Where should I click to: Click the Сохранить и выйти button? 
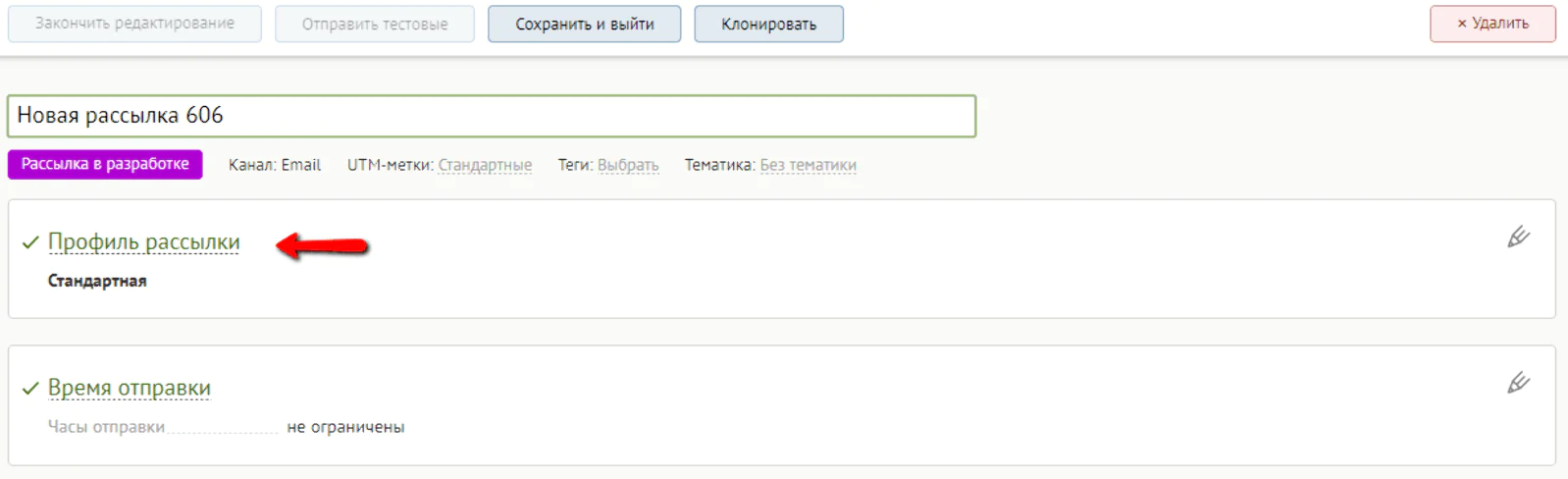(585, 24)
